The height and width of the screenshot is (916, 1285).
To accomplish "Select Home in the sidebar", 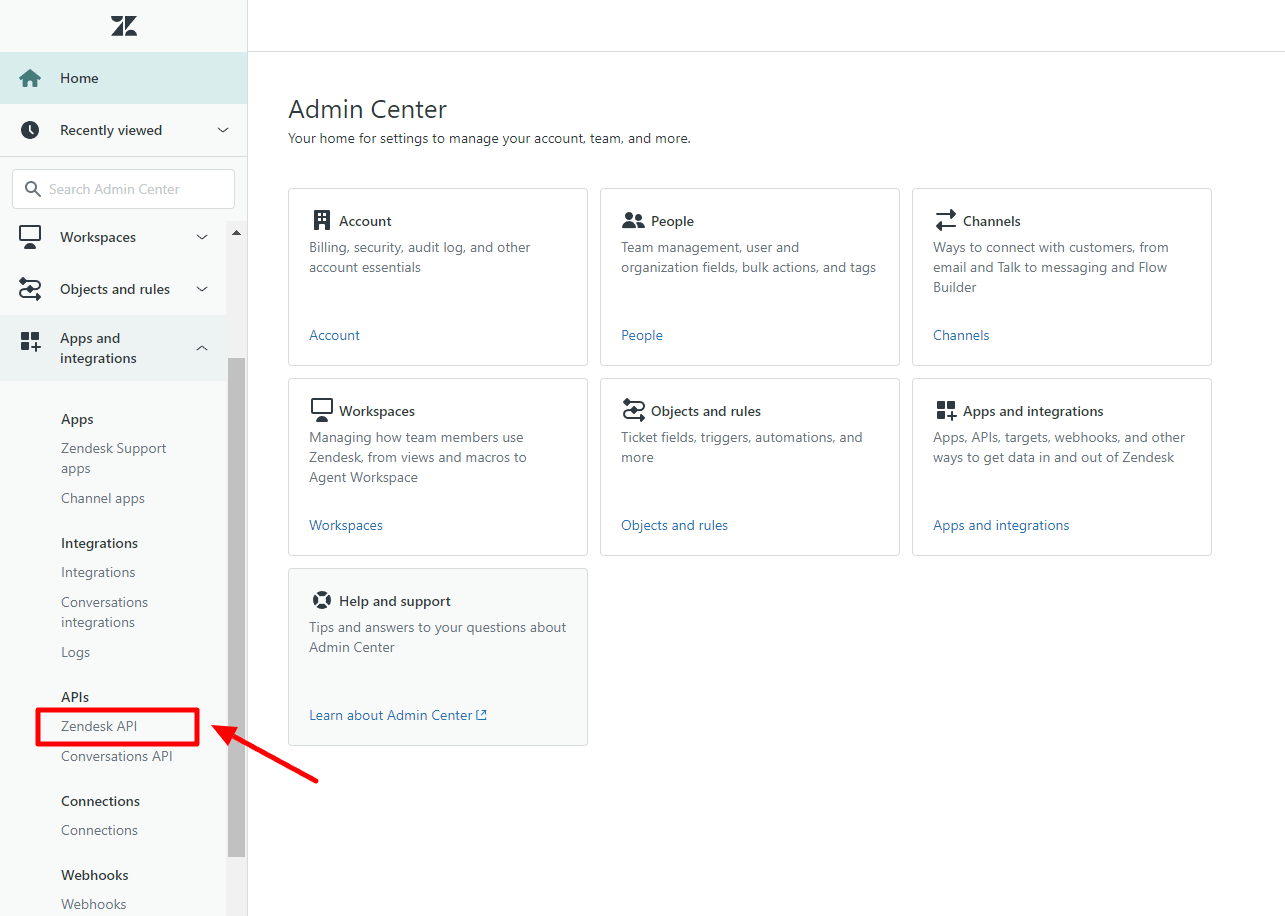I will tap(123, 78).
